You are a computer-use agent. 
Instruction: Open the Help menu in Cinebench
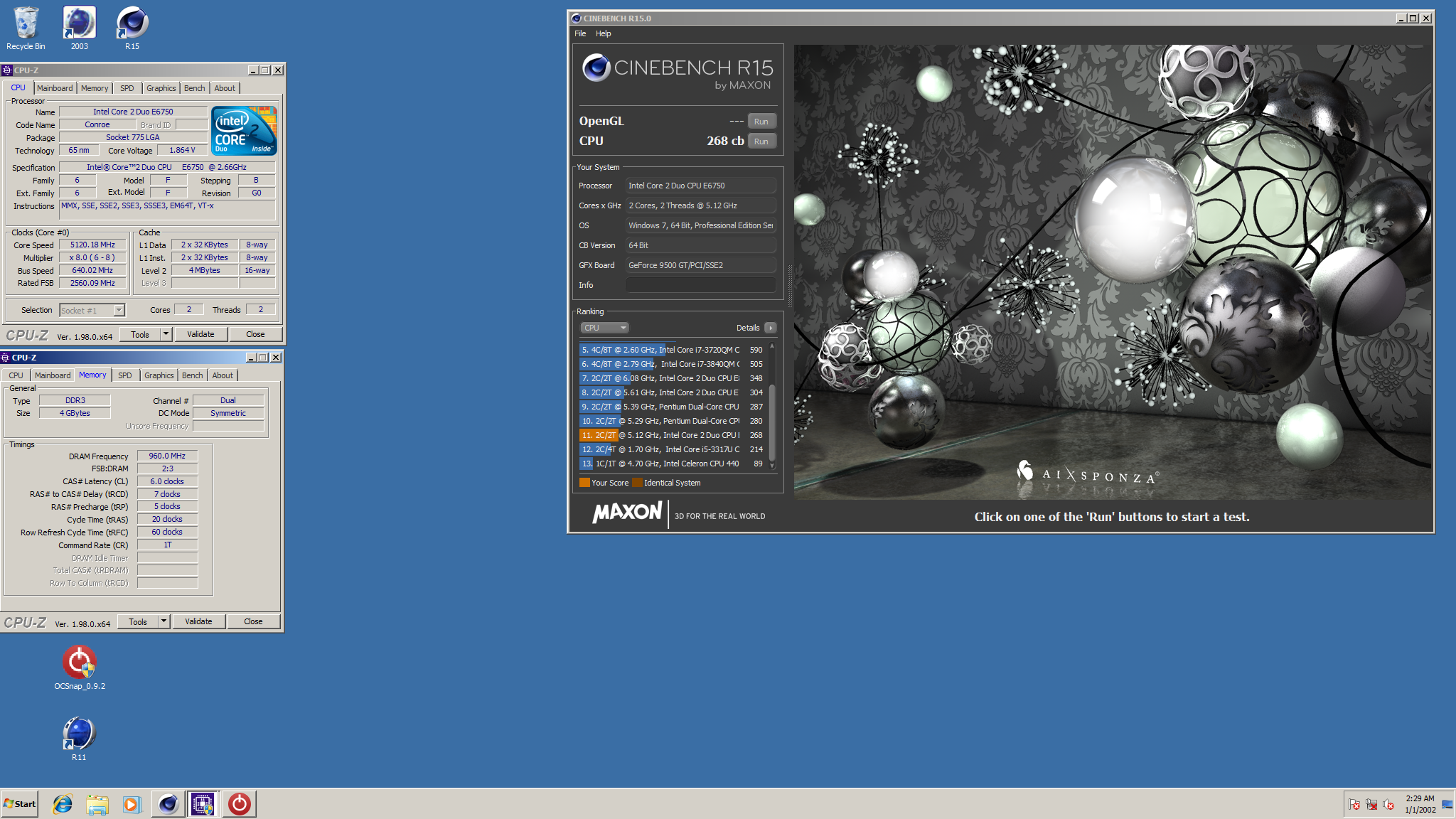point(603,33)
